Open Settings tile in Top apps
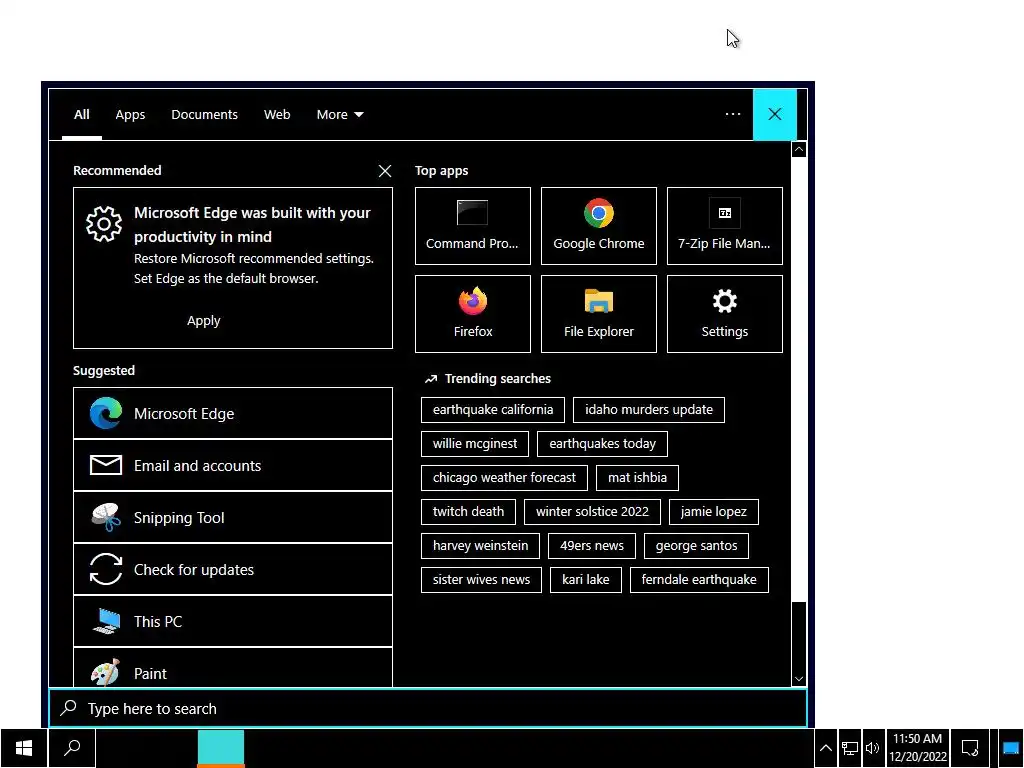This screenshot has width=1024, height=768. point(724,314)
